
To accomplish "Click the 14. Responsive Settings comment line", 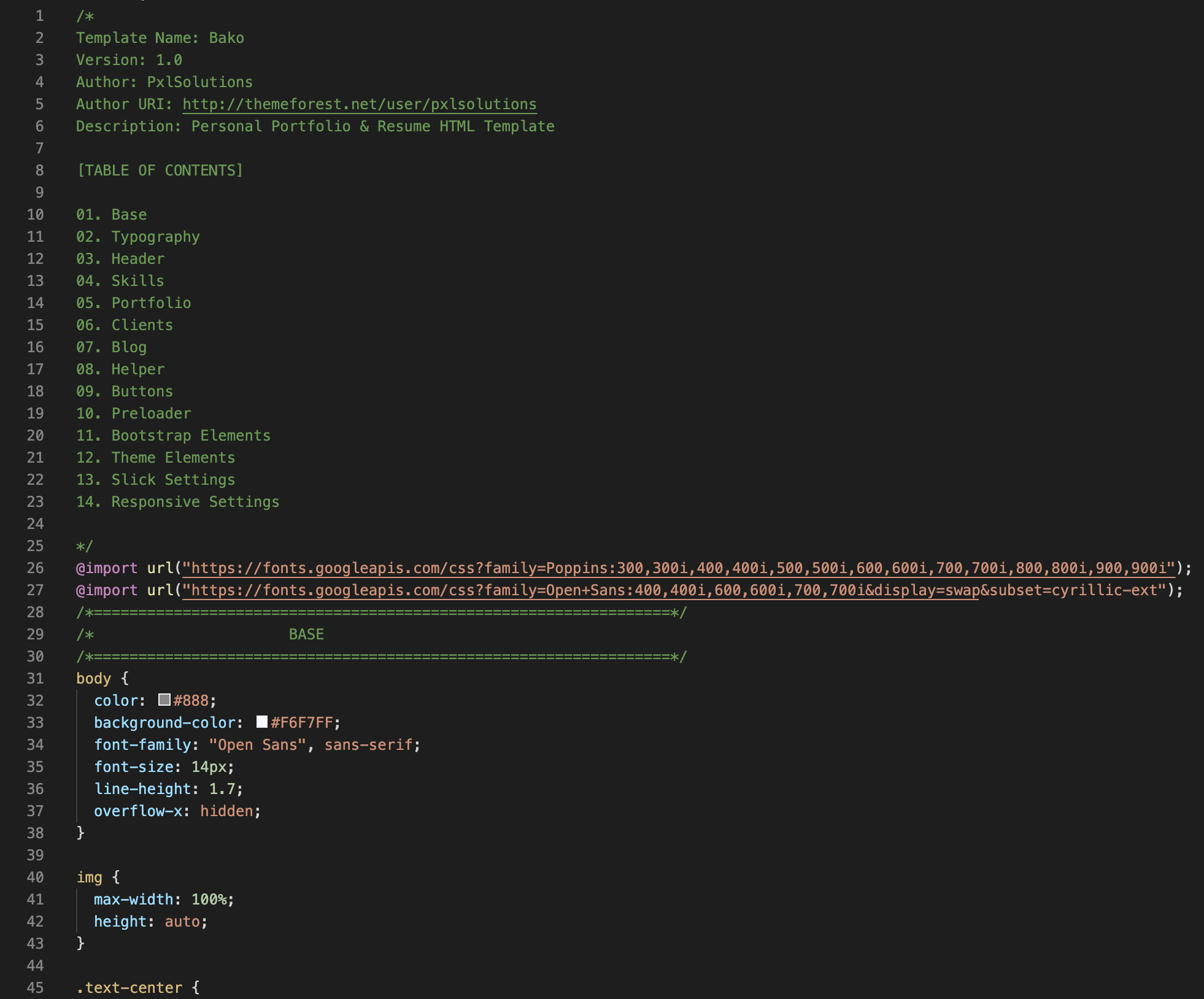I will (x=177, y=502).
